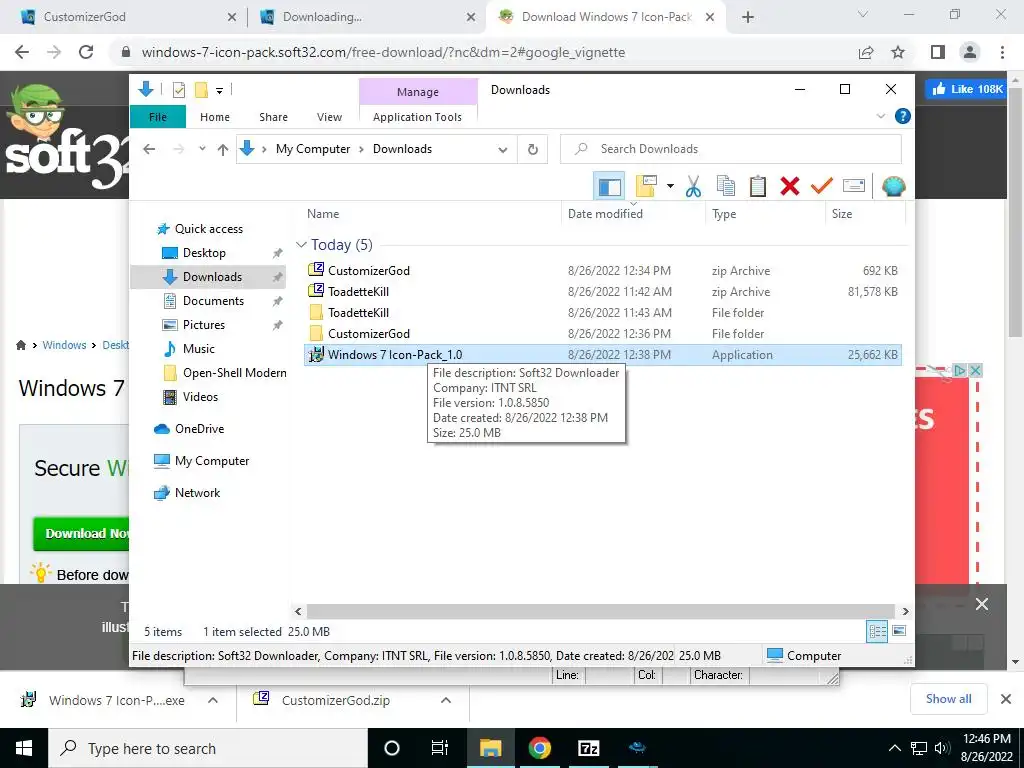The height and width of the screenshot is (768, 1024).
Task: Open the Home ribbon tab
Action: pyautogui.click(x=215, y=117)
